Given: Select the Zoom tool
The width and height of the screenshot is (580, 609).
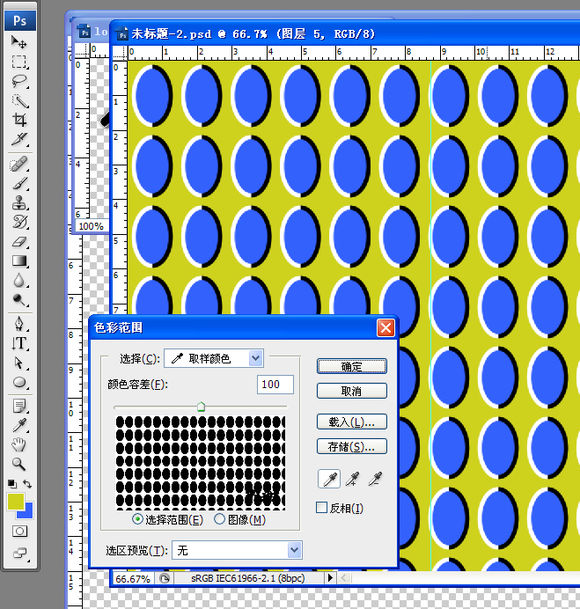Looking at the screenshot, I should click(19, 464).
